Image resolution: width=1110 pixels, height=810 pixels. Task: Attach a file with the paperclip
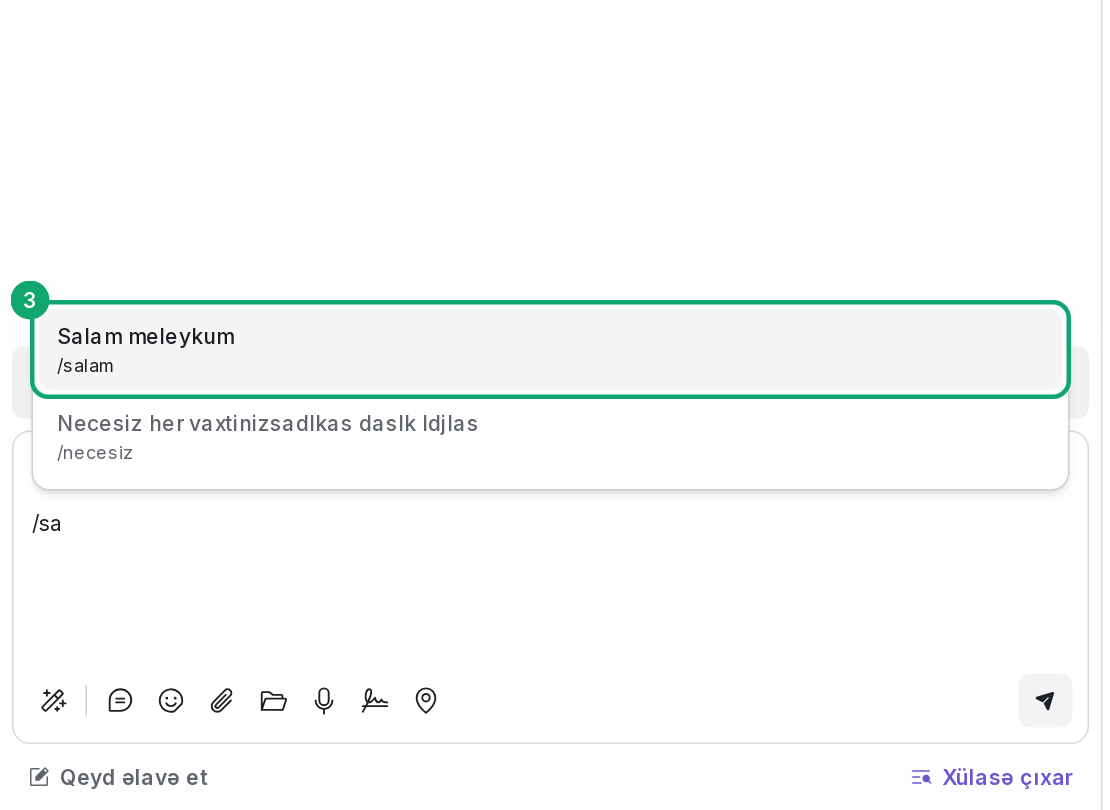222,700
